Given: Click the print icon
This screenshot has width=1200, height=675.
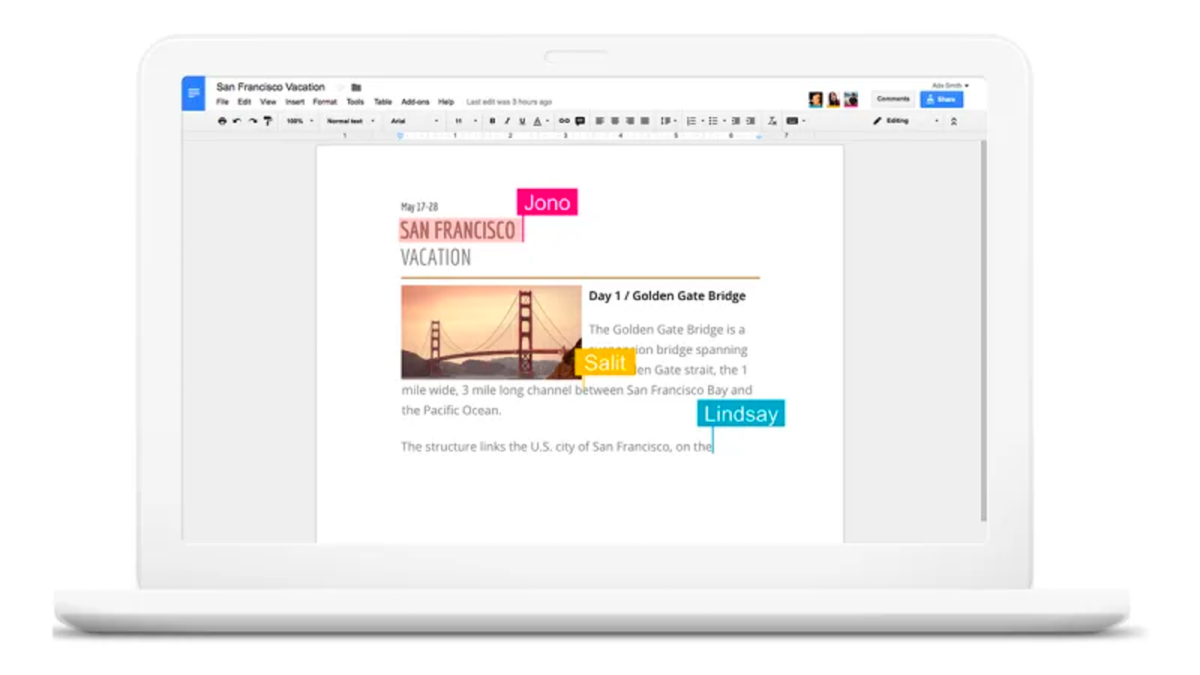Looking at the screenshot, I should (222, 121).
